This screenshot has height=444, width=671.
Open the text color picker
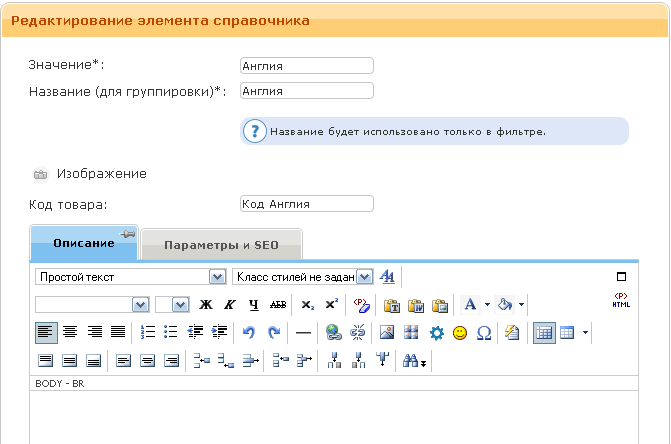point(470,305)
